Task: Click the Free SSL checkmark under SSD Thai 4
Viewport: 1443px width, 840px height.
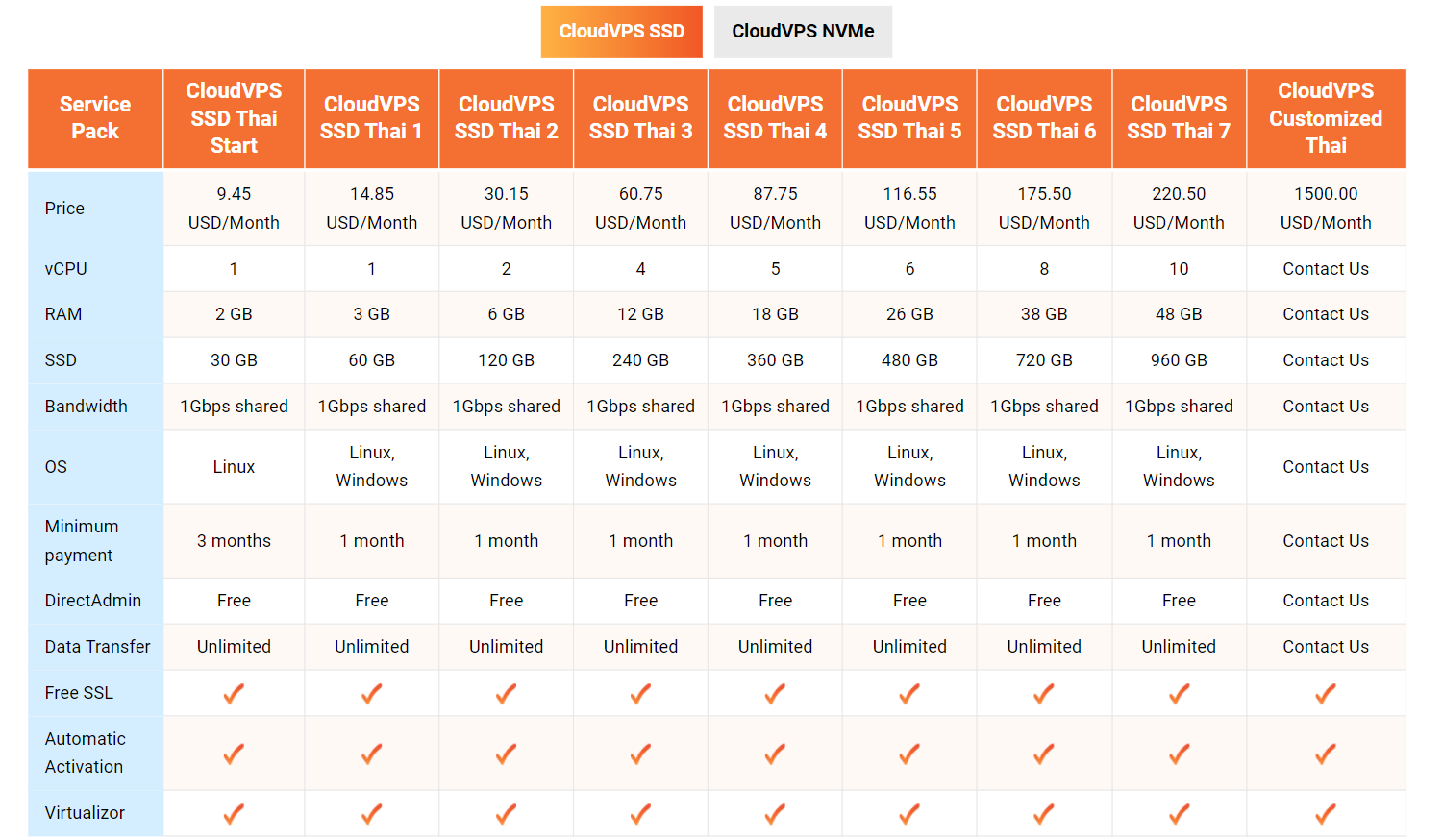Action: [775, 693]
